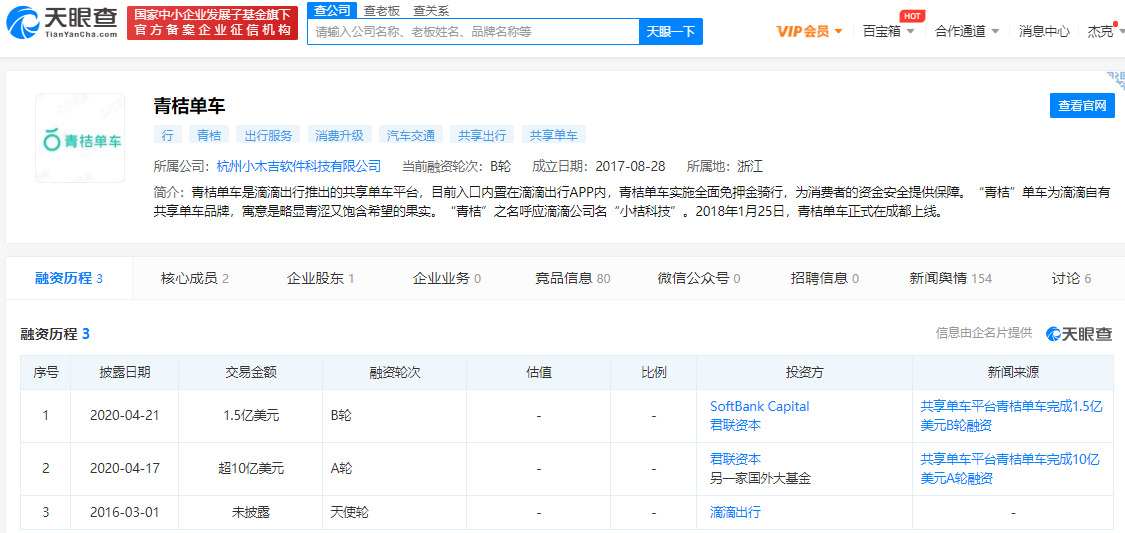Image resolution: width=1125 pixels, height=533 pixels.
Task: Click the 投资方 column header
Action: (804, 372)
